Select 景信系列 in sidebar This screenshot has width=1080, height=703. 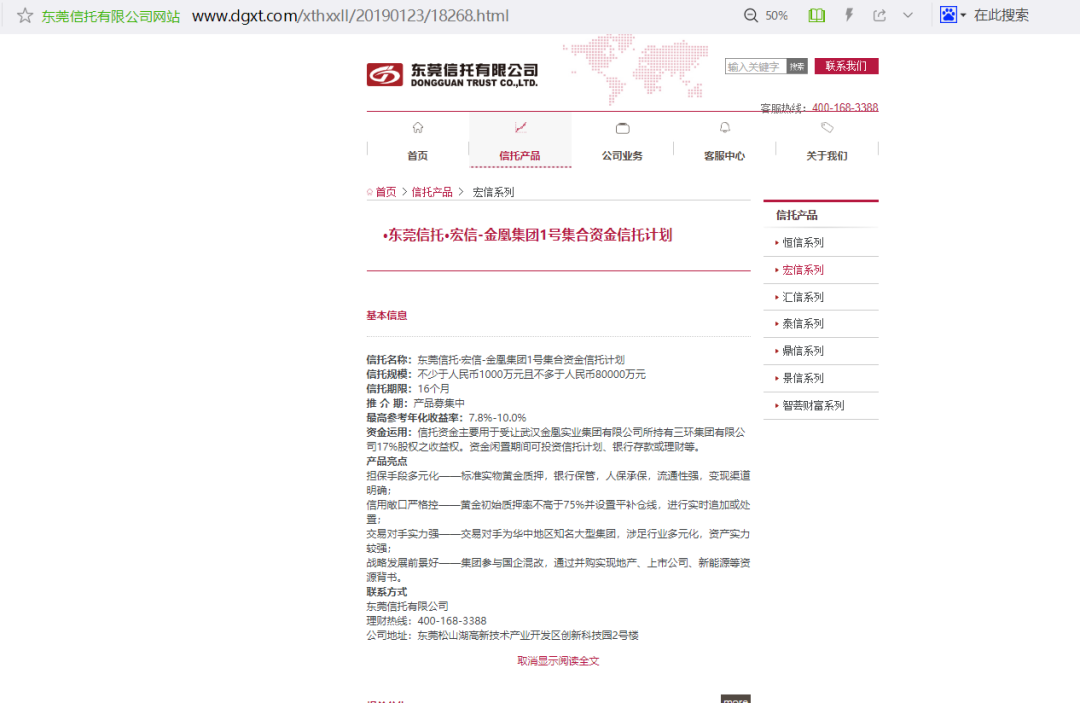pos(803,378)
